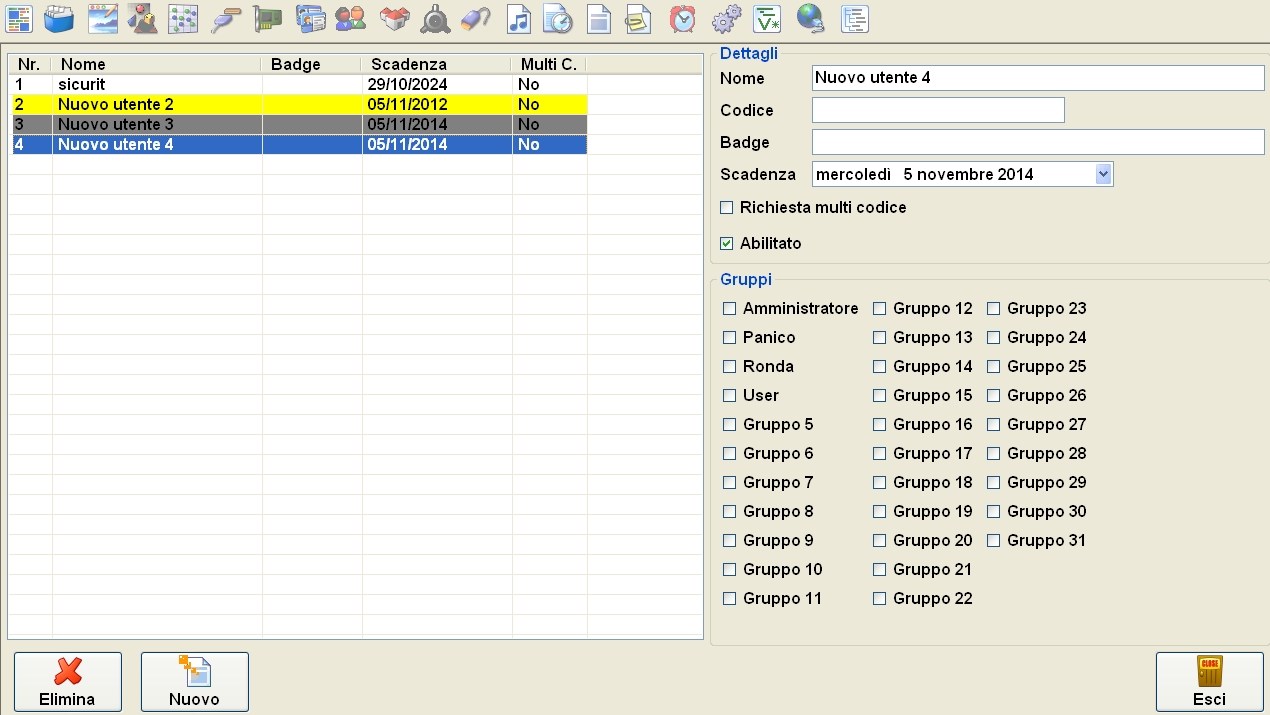This screenshot has width=1270, height=715.
Task: Enable the Richiesta multi codice checkbox
Action: [727, 208]
